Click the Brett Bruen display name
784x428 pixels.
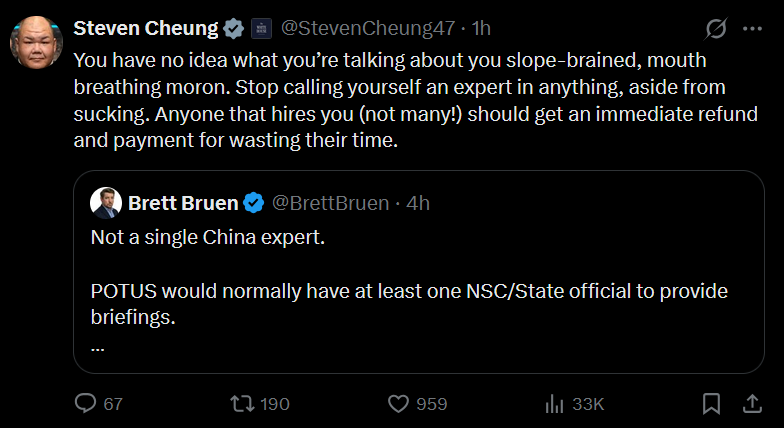tap(183, 203)
